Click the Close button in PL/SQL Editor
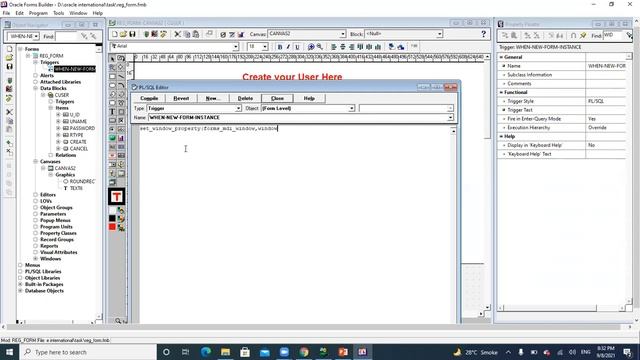The height and width of the screenshot is (360, 640). (277, 98)
